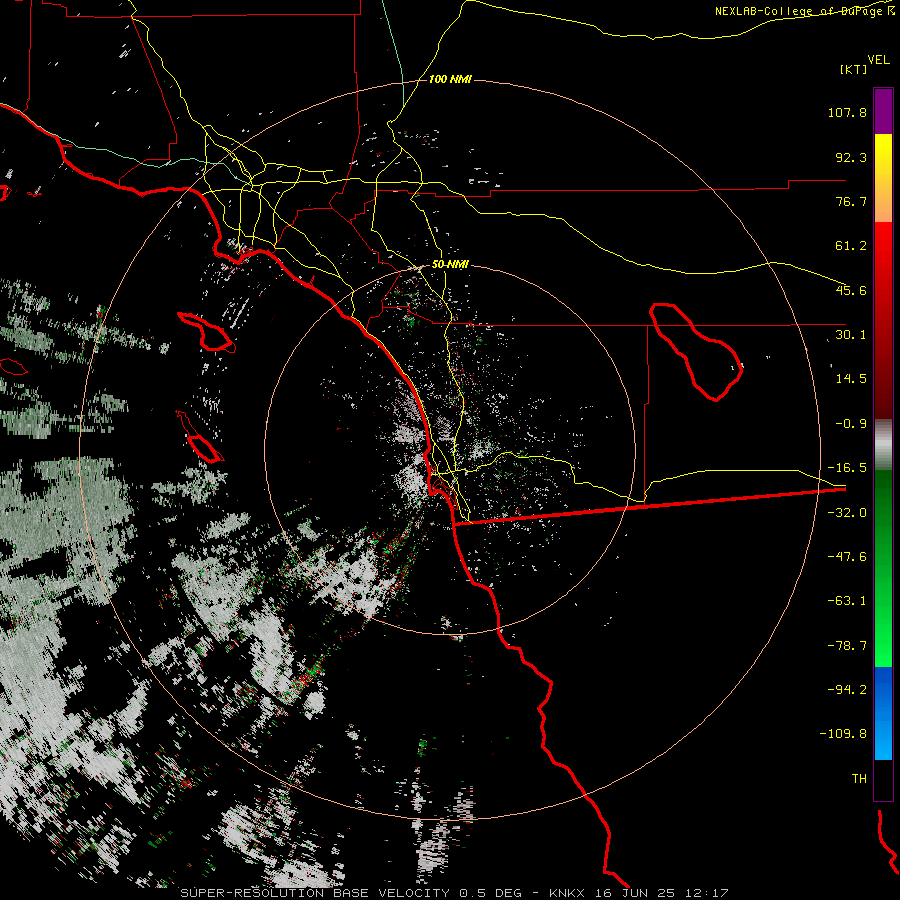The image size is (900, 900).
Task: Click the gray near-zero segment of the color bar
Action: point(883,445)
